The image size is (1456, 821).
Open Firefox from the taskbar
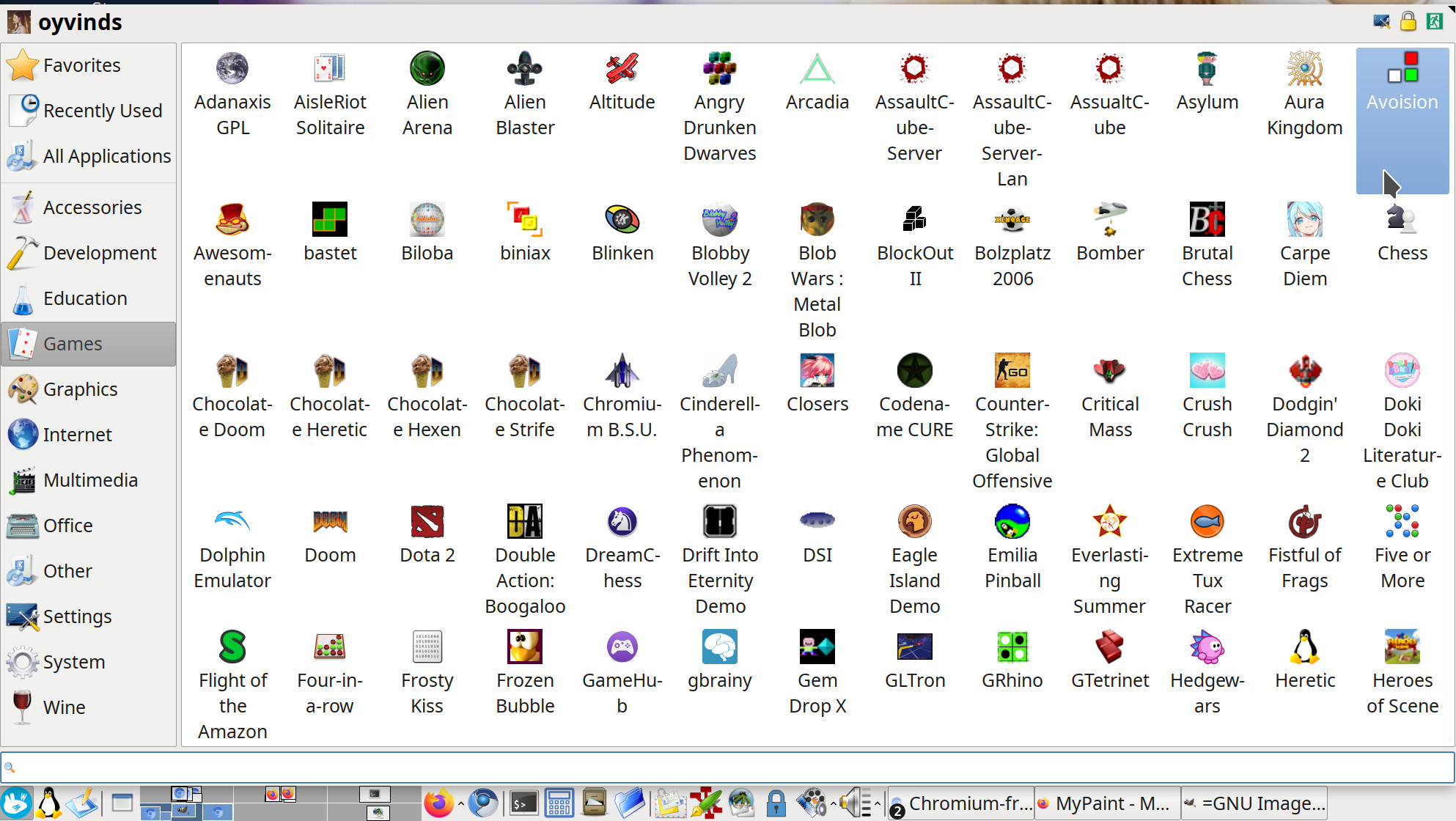point(438,803)
